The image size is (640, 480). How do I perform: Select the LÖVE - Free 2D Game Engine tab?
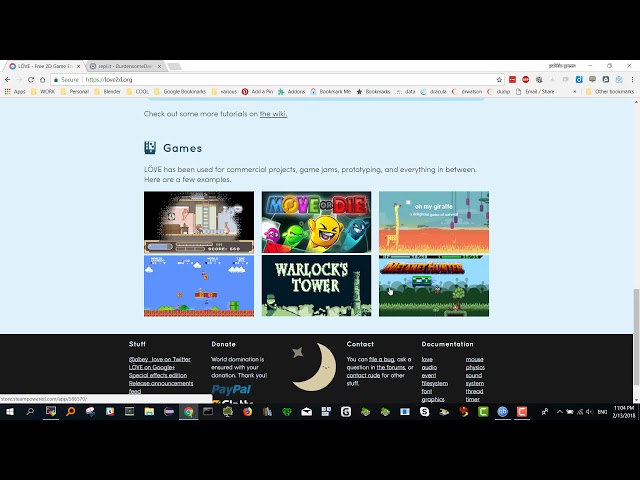coord(45,66)
